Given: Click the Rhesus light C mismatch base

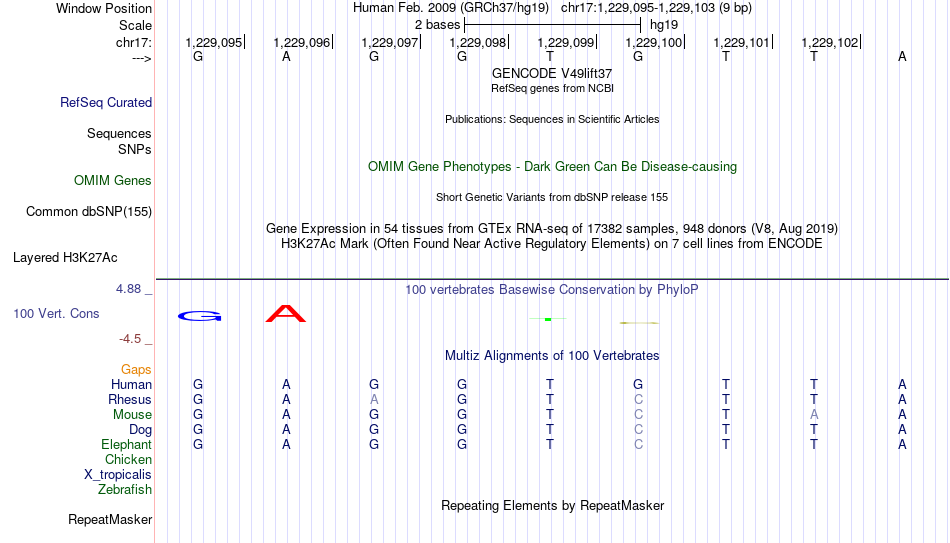Looking at the screenshot, I should [x=638, y=399].
